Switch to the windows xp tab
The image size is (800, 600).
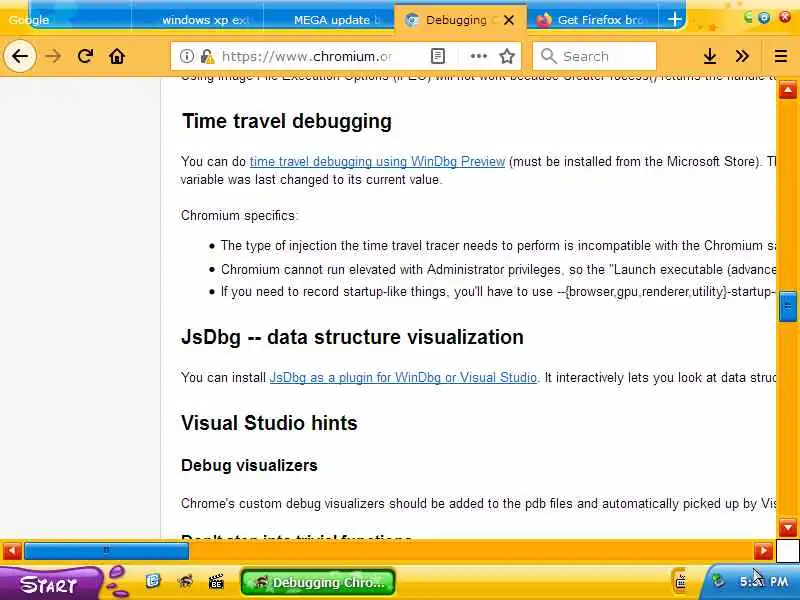(x=197, y=20)
